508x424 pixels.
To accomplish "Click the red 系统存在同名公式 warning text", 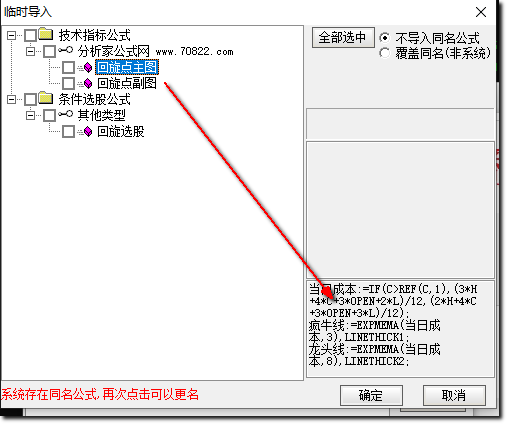I will tap(100, 395).
